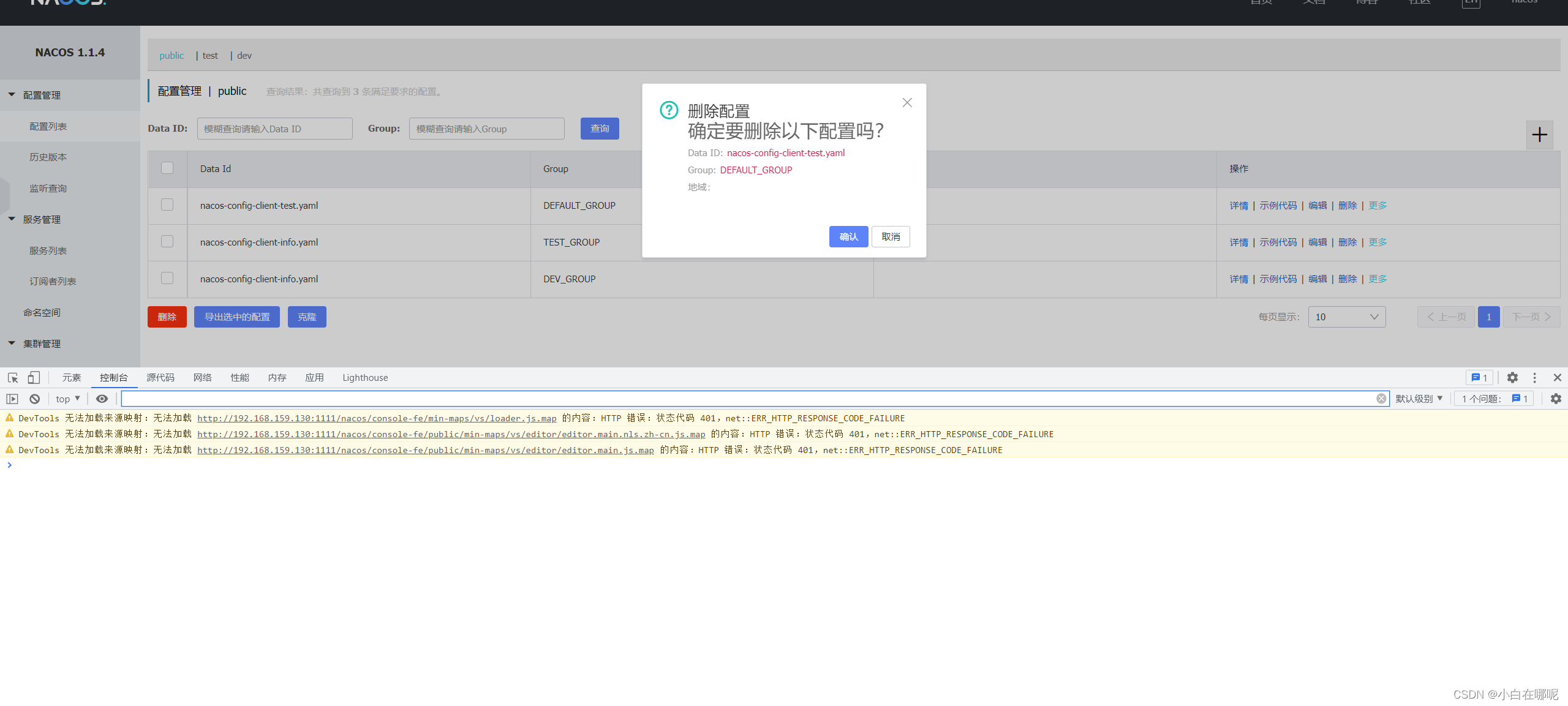Click the 查询 search button
Image resolution: width=1568 pixels, height=706 pixels.
pos(599,128)
